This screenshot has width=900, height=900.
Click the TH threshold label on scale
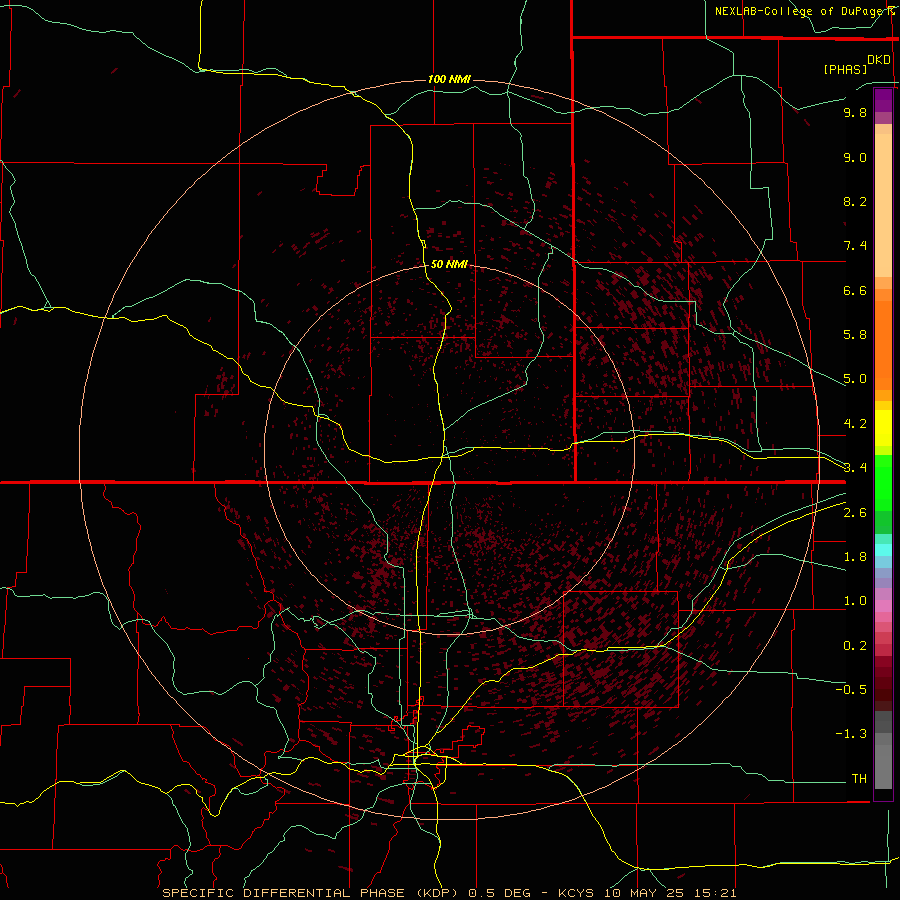[859, 779]
